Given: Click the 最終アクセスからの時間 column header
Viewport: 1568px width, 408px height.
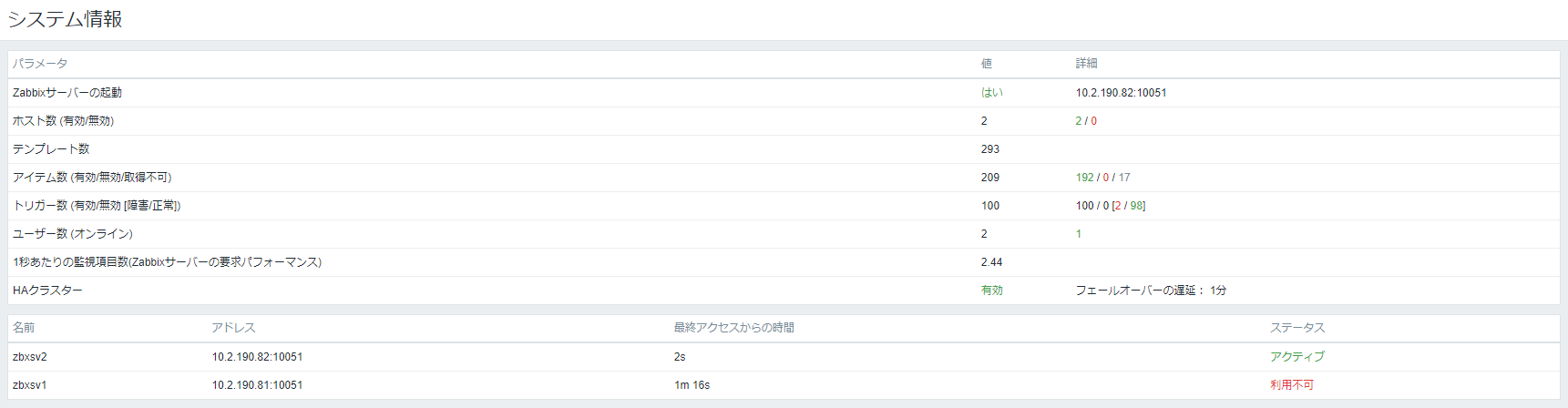Looking at the screenshot, I should (x=733, y=328).
